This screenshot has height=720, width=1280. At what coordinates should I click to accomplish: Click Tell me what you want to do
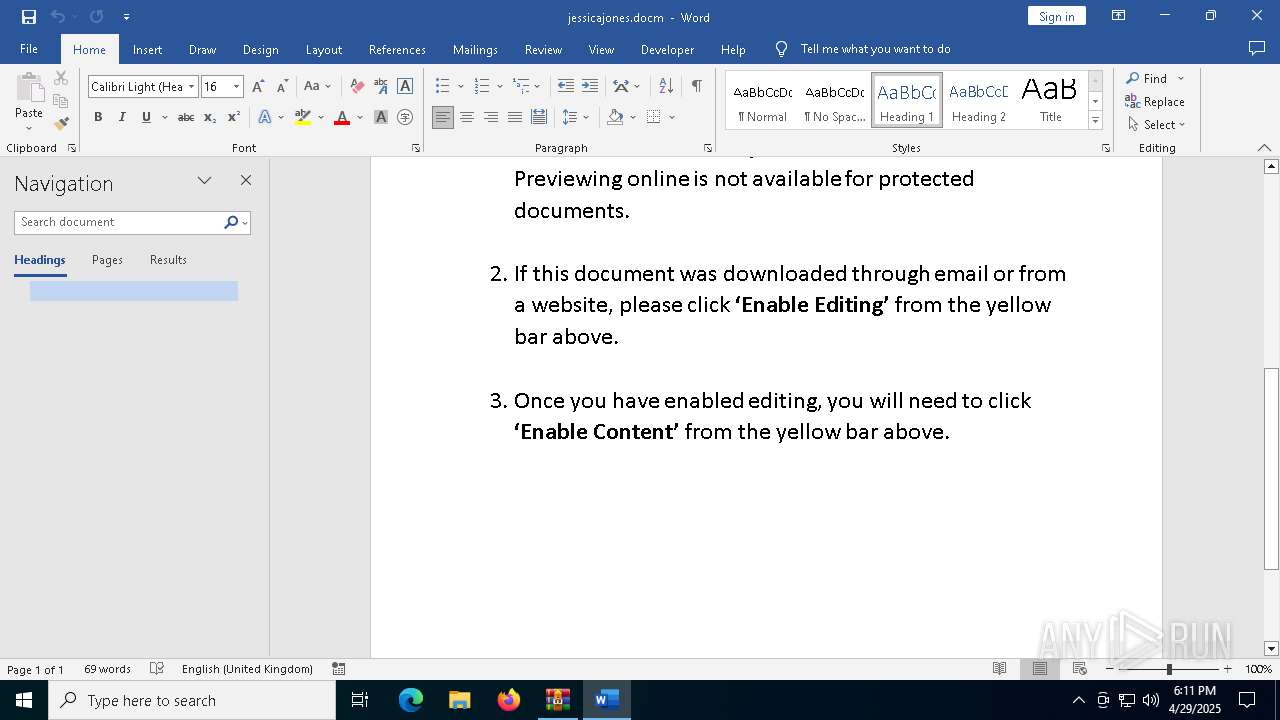pyautogui.click(x=875, y=49)
